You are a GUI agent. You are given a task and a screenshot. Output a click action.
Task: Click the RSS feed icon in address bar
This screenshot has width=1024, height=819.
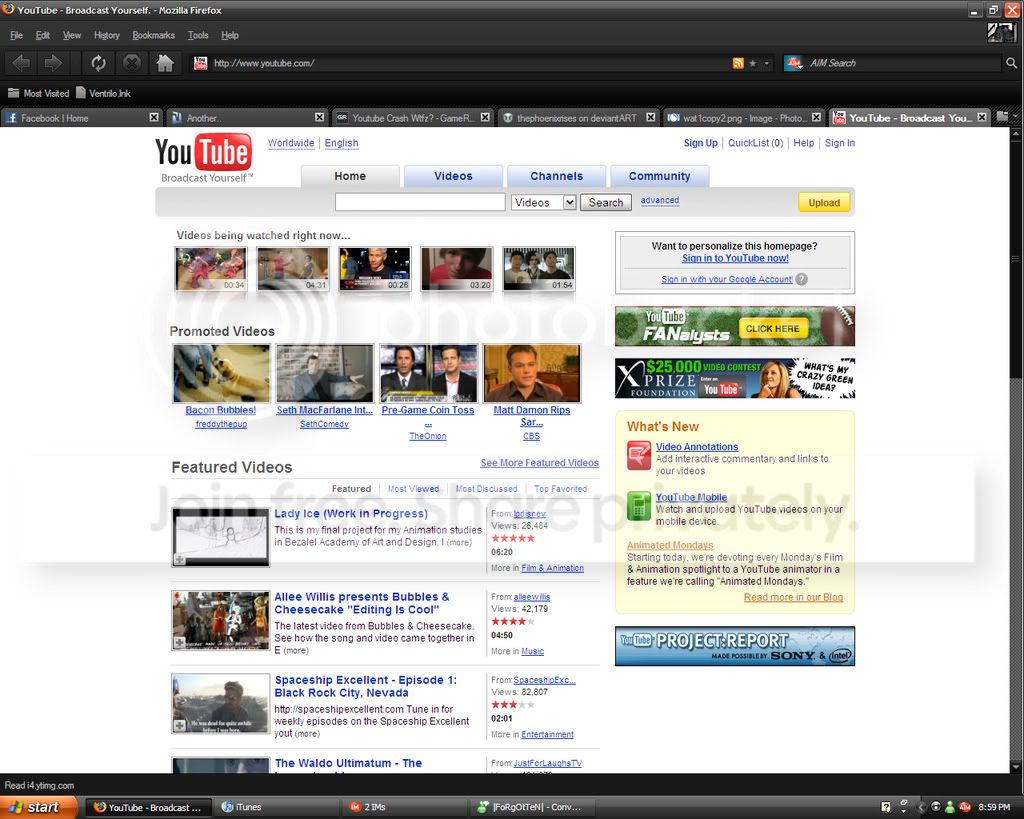[738, 63]
